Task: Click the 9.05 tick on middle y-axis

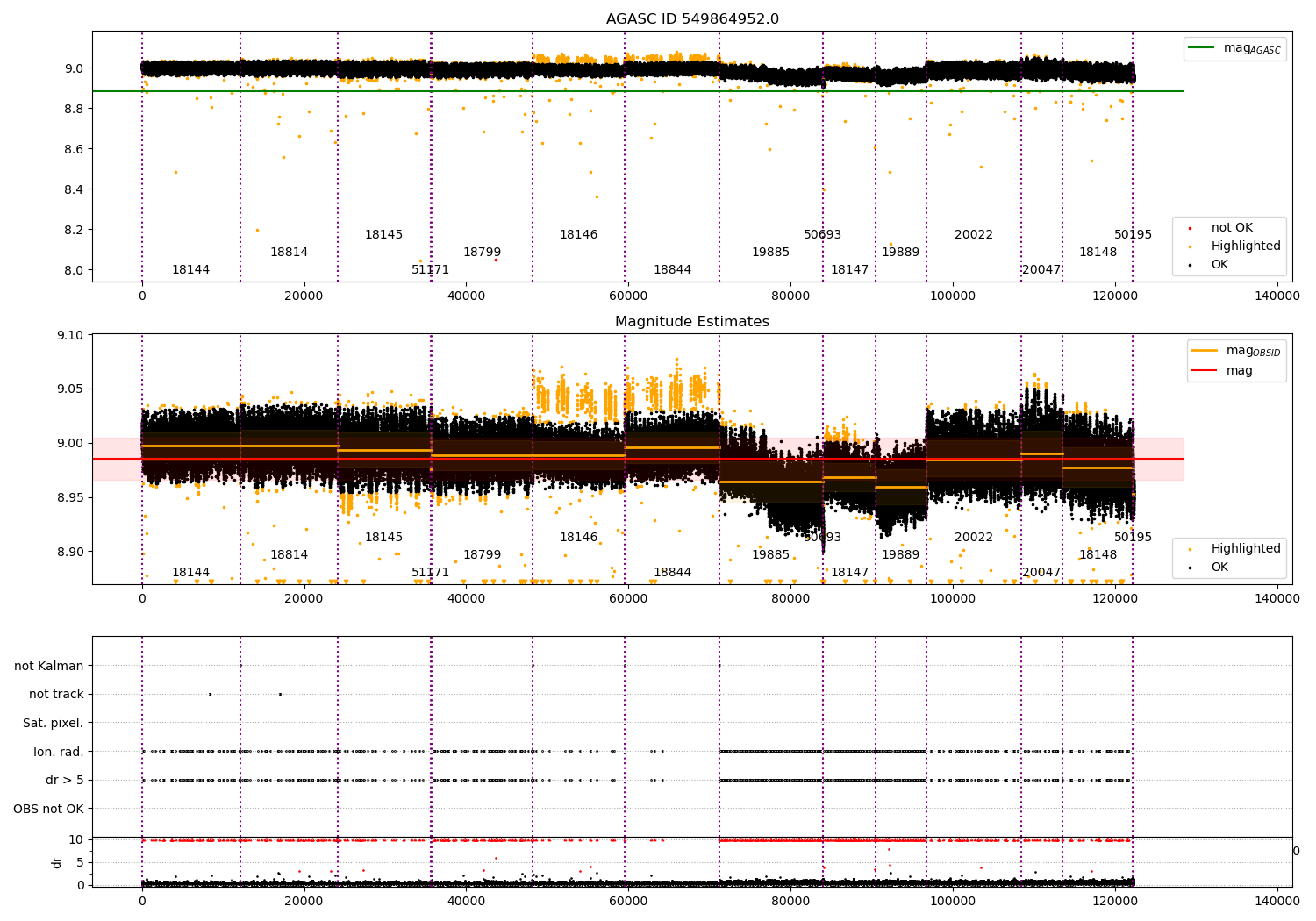Action: click(70, 389)
